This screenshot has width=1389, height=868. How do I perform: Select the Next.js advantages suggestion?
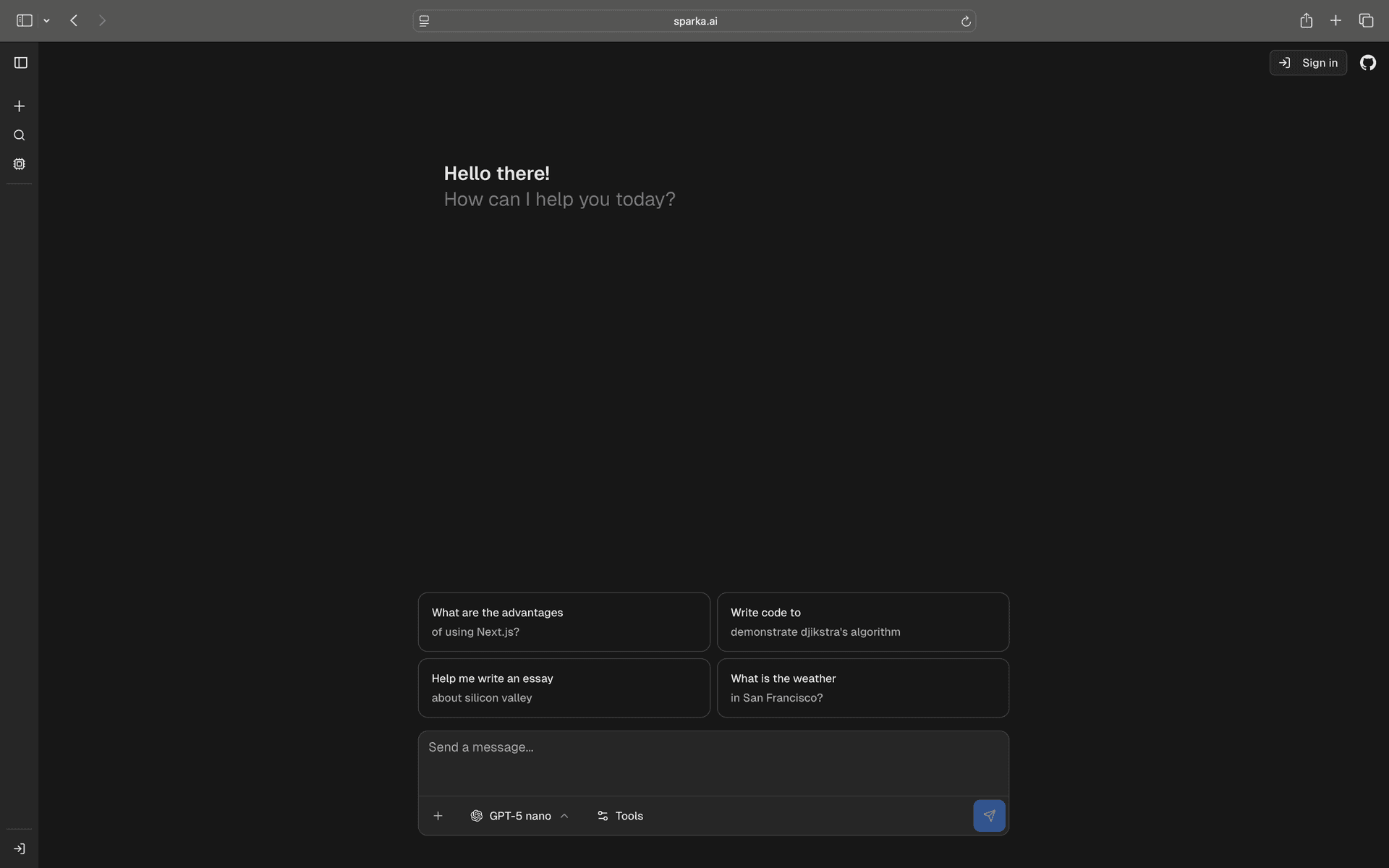tap(564, 622)
